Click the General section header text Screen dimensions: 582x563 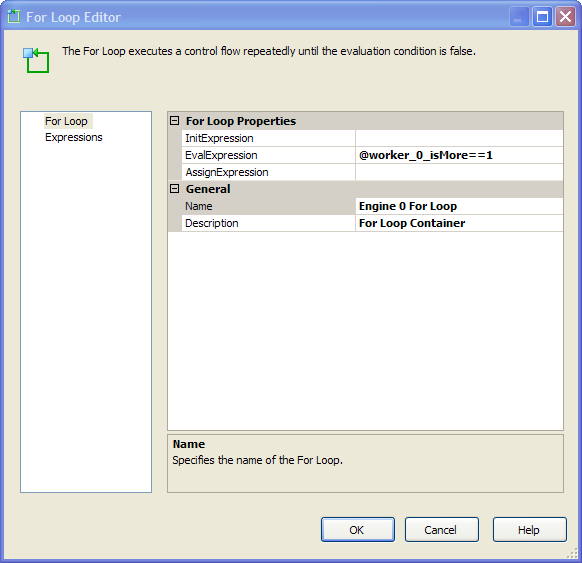click(x=208, y=189)
